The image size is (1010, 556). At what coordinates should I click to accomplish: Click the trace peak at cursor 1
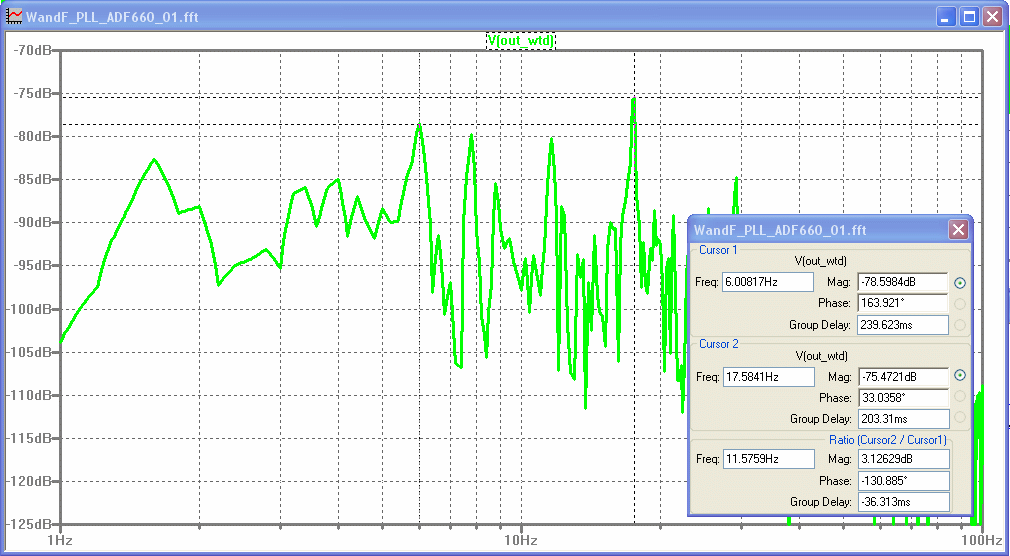[x=419, y=124]
